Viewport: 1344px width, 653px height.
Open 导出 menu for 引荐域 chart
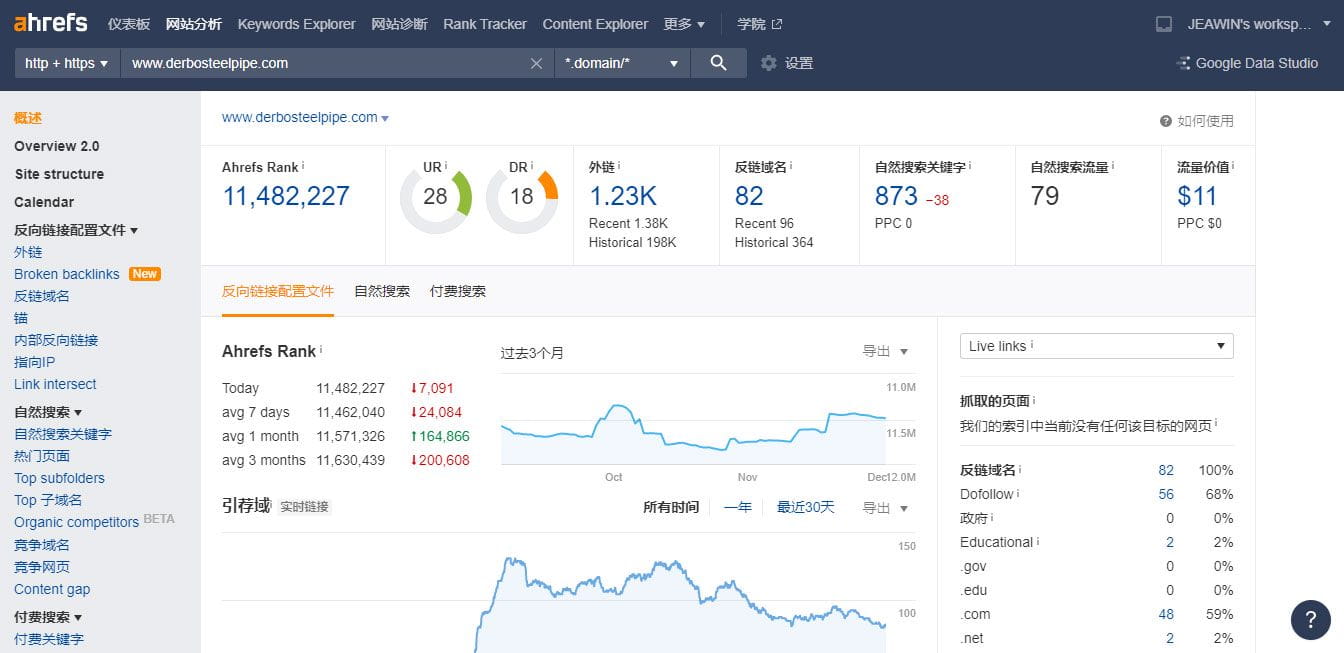885,508
